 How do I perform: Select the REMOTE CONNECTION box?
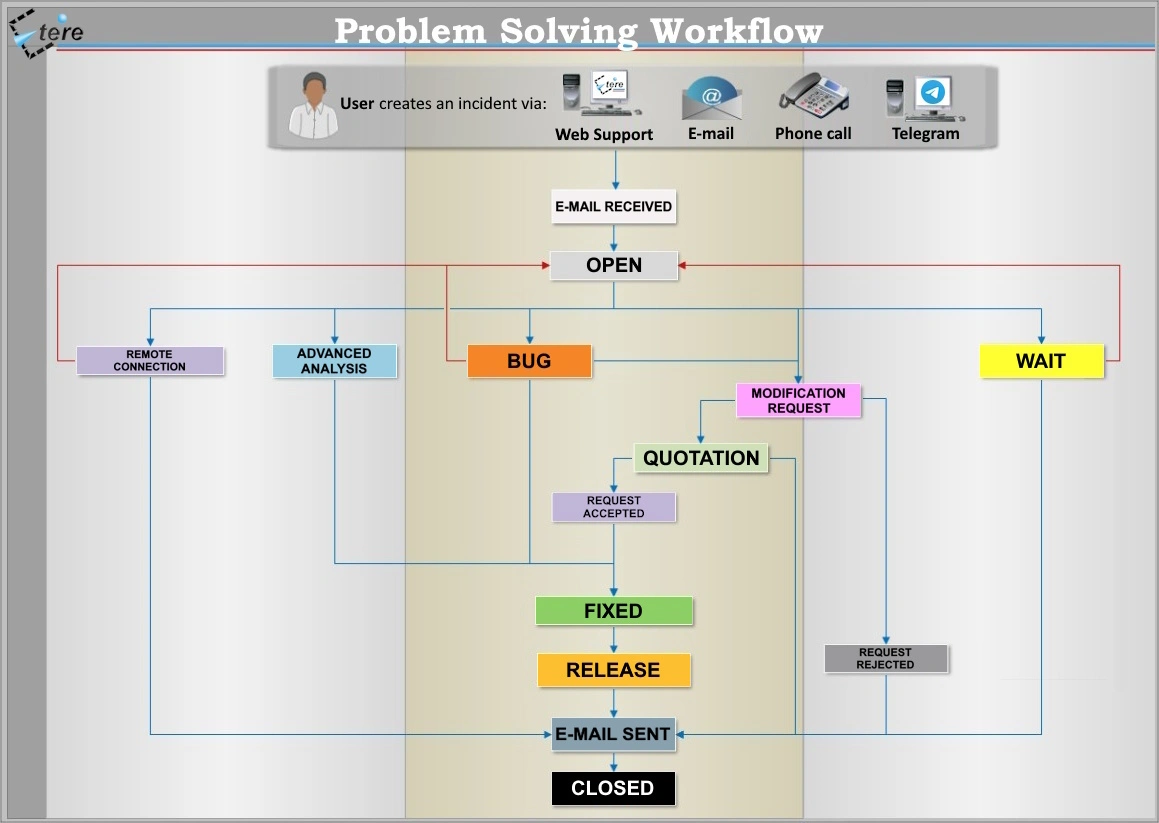coord(150,361)
